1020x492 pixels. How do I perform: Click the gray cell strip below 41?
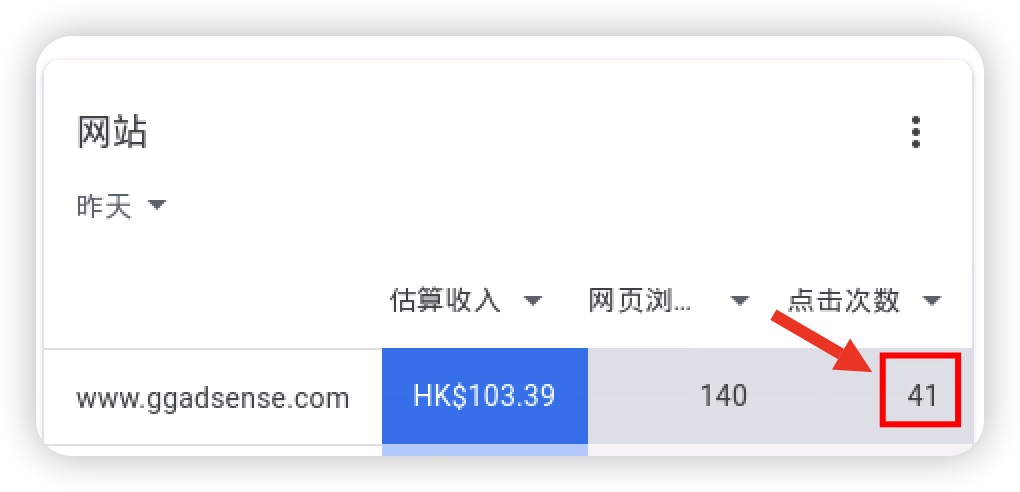tap(877, 450)
